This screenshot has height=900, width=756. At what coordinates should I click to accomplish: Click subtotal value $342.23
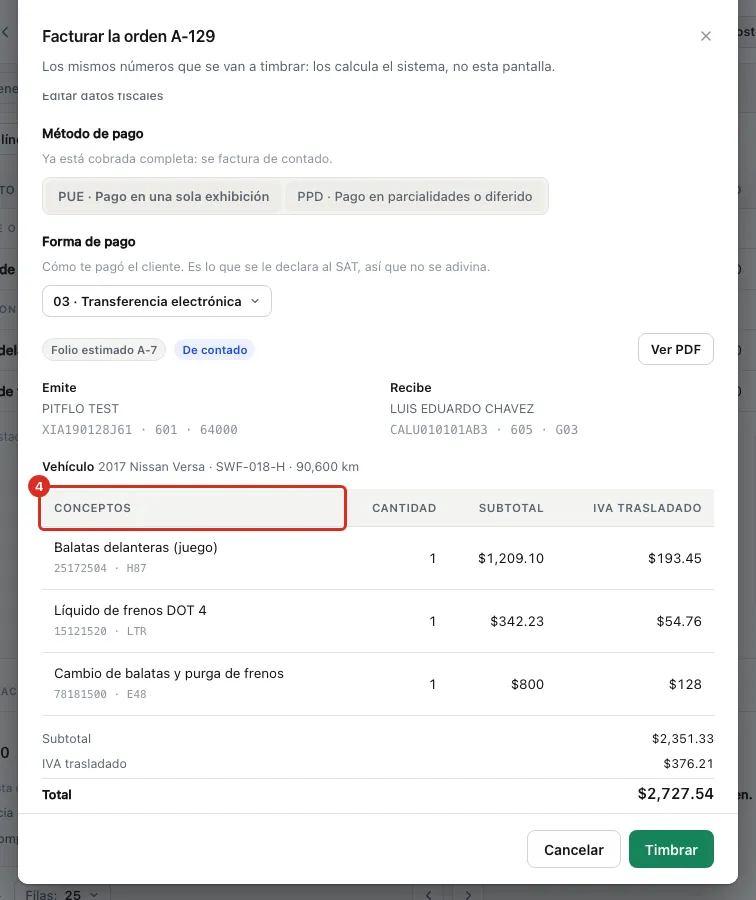point(517,622)
